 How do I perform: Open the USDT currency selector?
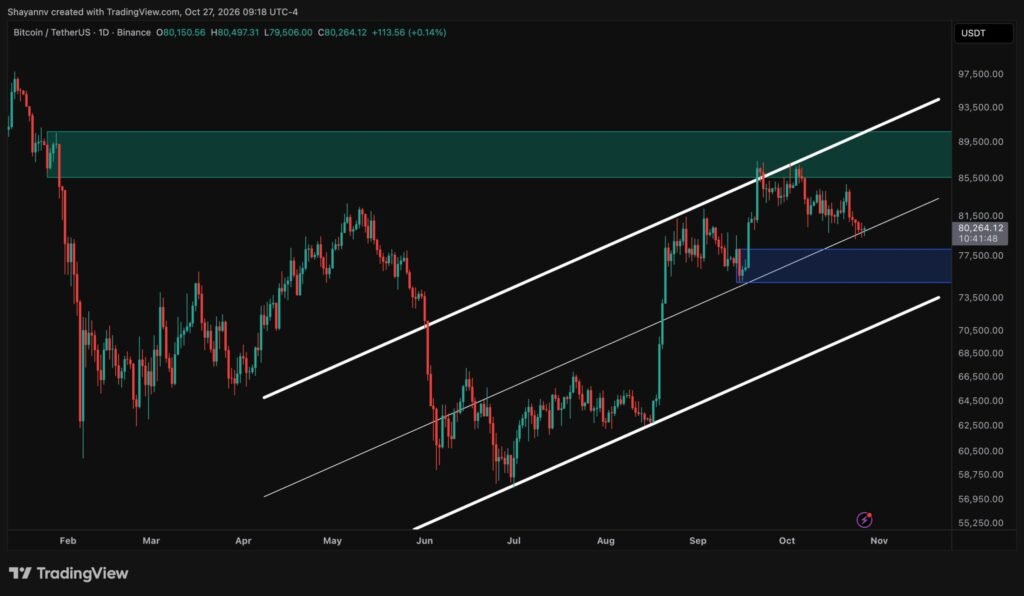984,33
